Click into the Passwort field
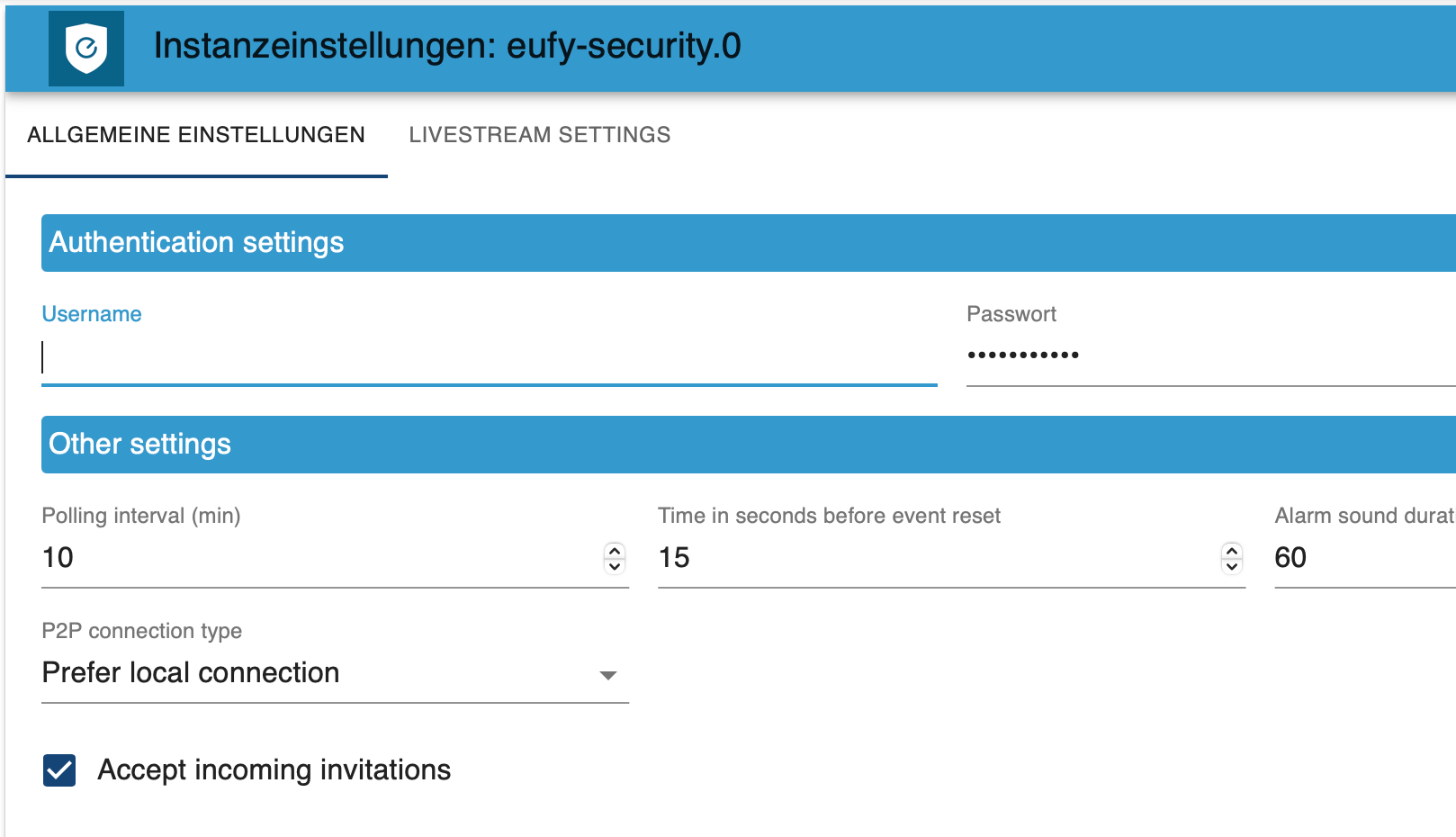The width and height of the screenshot is (1456, 837). [x=1210, y=357]
